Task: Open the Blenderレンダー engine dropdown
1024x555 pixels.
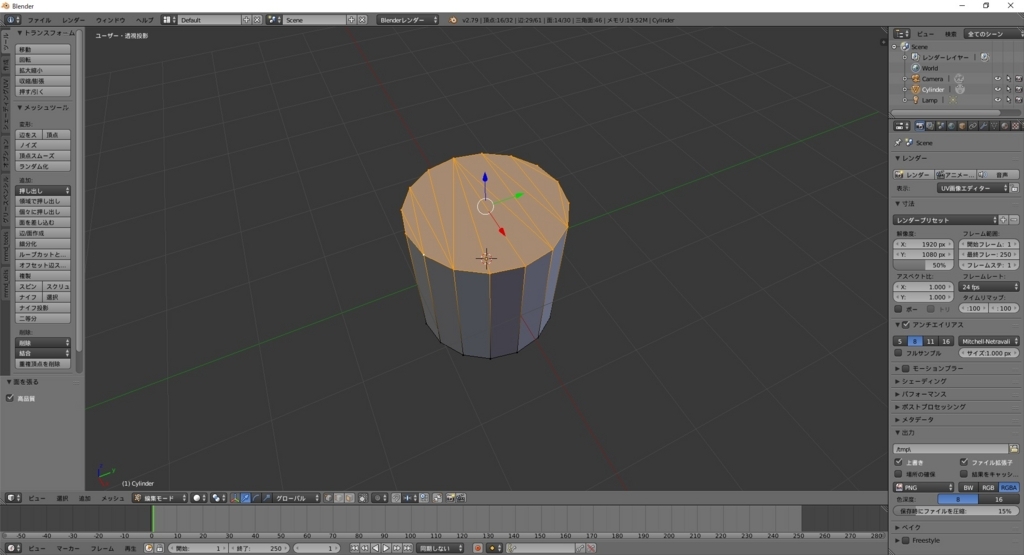Action: click(408, 20)
